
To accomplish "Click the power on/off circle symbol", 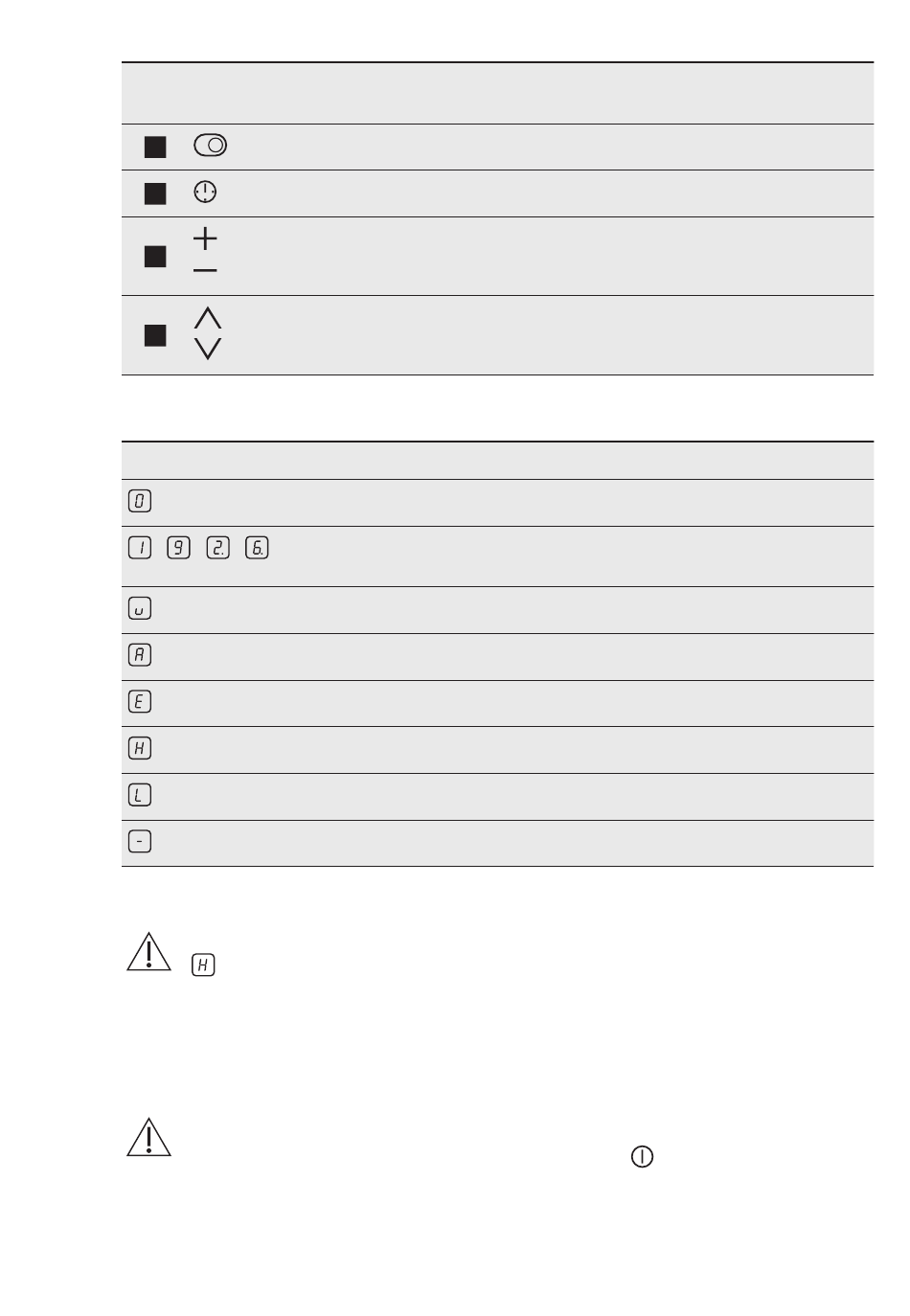I will click(642, 1157).
